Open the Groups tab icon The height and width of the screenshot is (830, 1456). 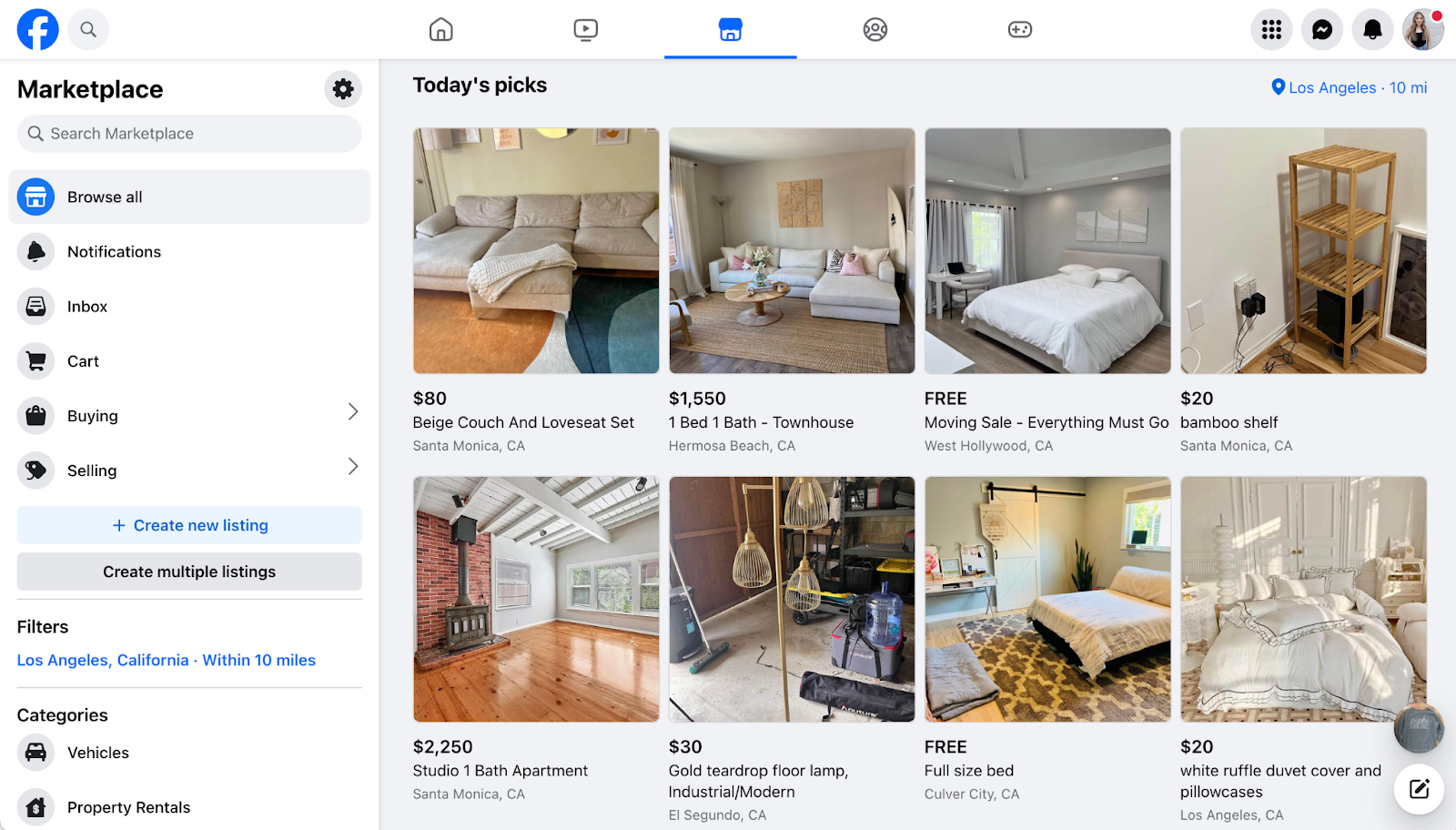point(875,30)
